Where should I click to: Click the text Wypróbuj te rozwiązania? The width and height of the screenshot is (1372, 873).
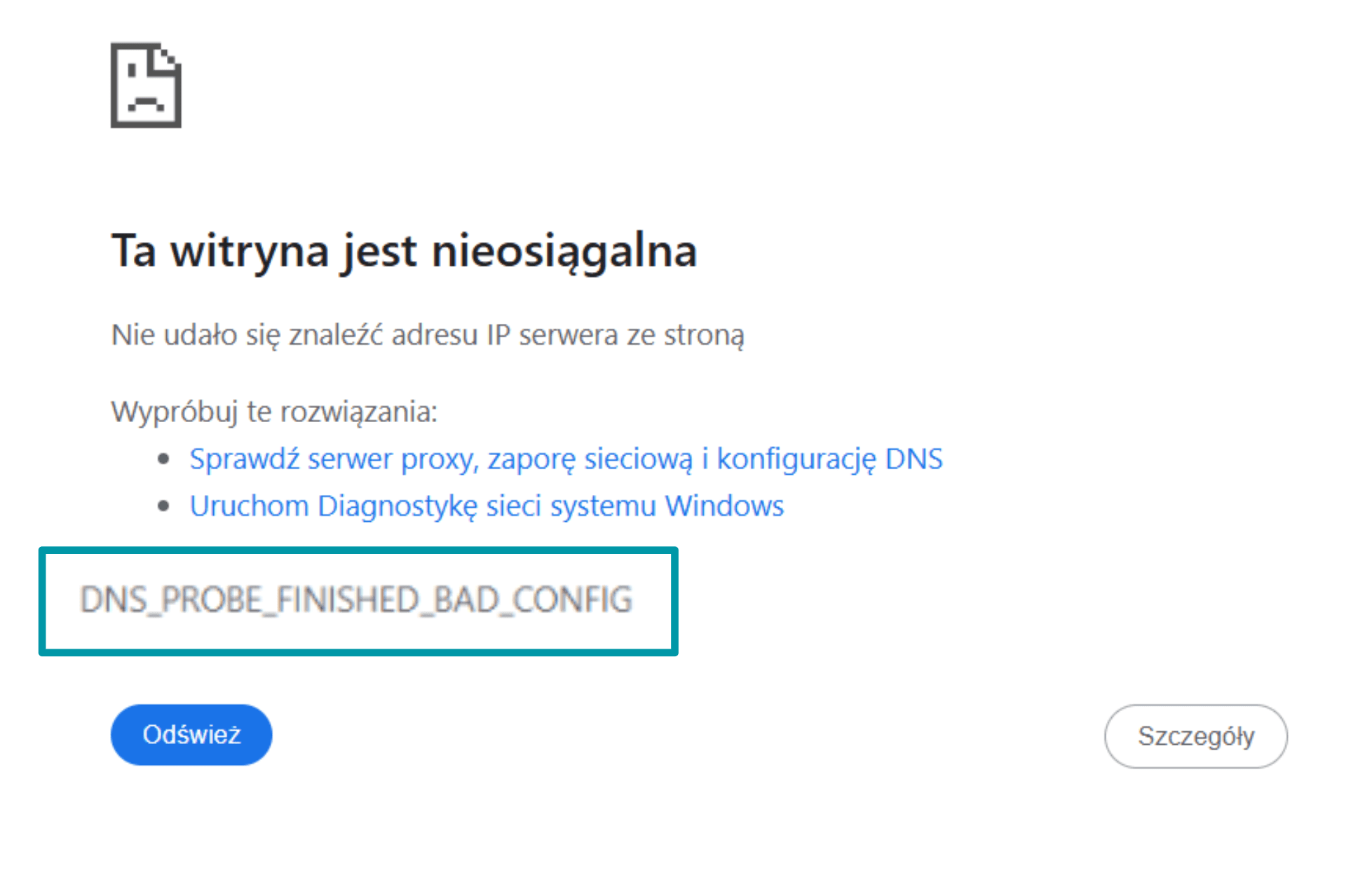(x=274, y=412)
